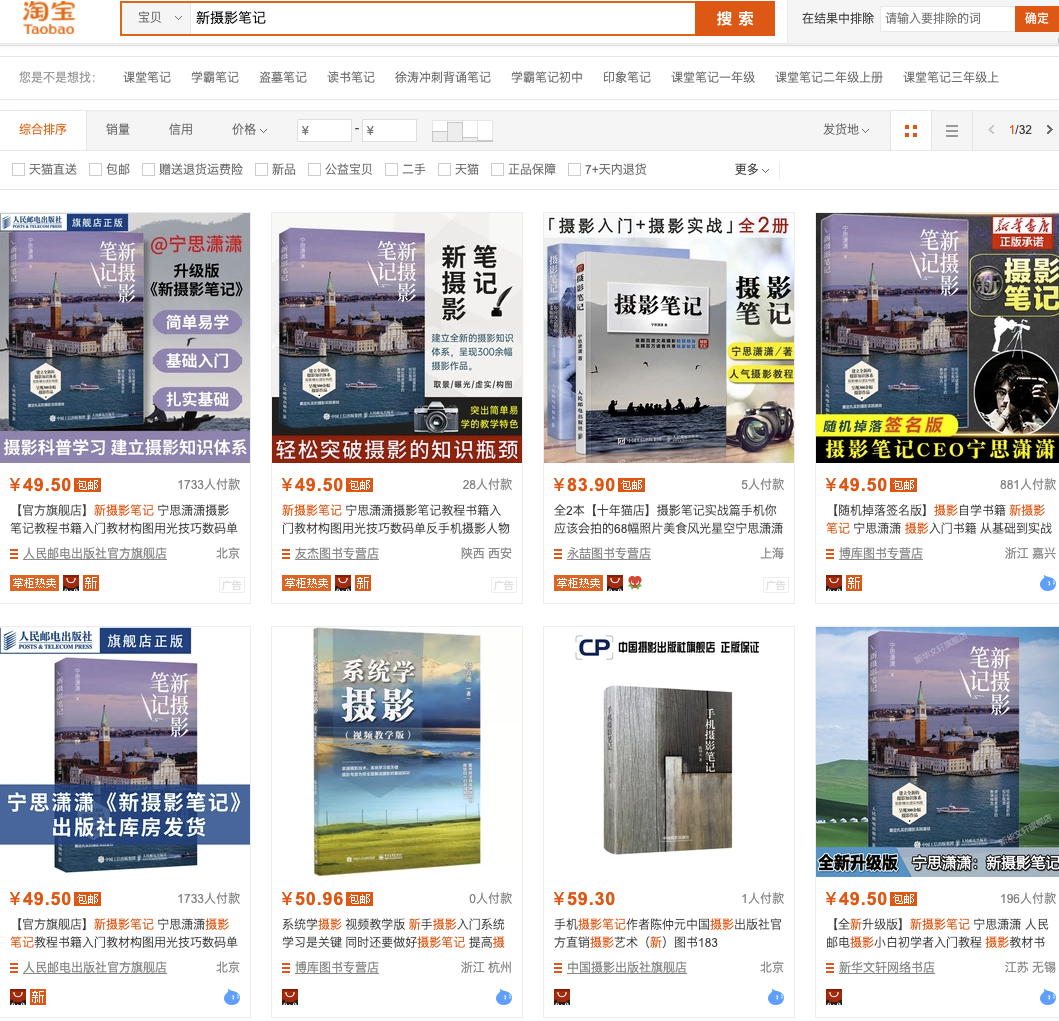Go to previous results page arrow
Viewport: 1059px width, 1021px height.
tap(991, 130)
